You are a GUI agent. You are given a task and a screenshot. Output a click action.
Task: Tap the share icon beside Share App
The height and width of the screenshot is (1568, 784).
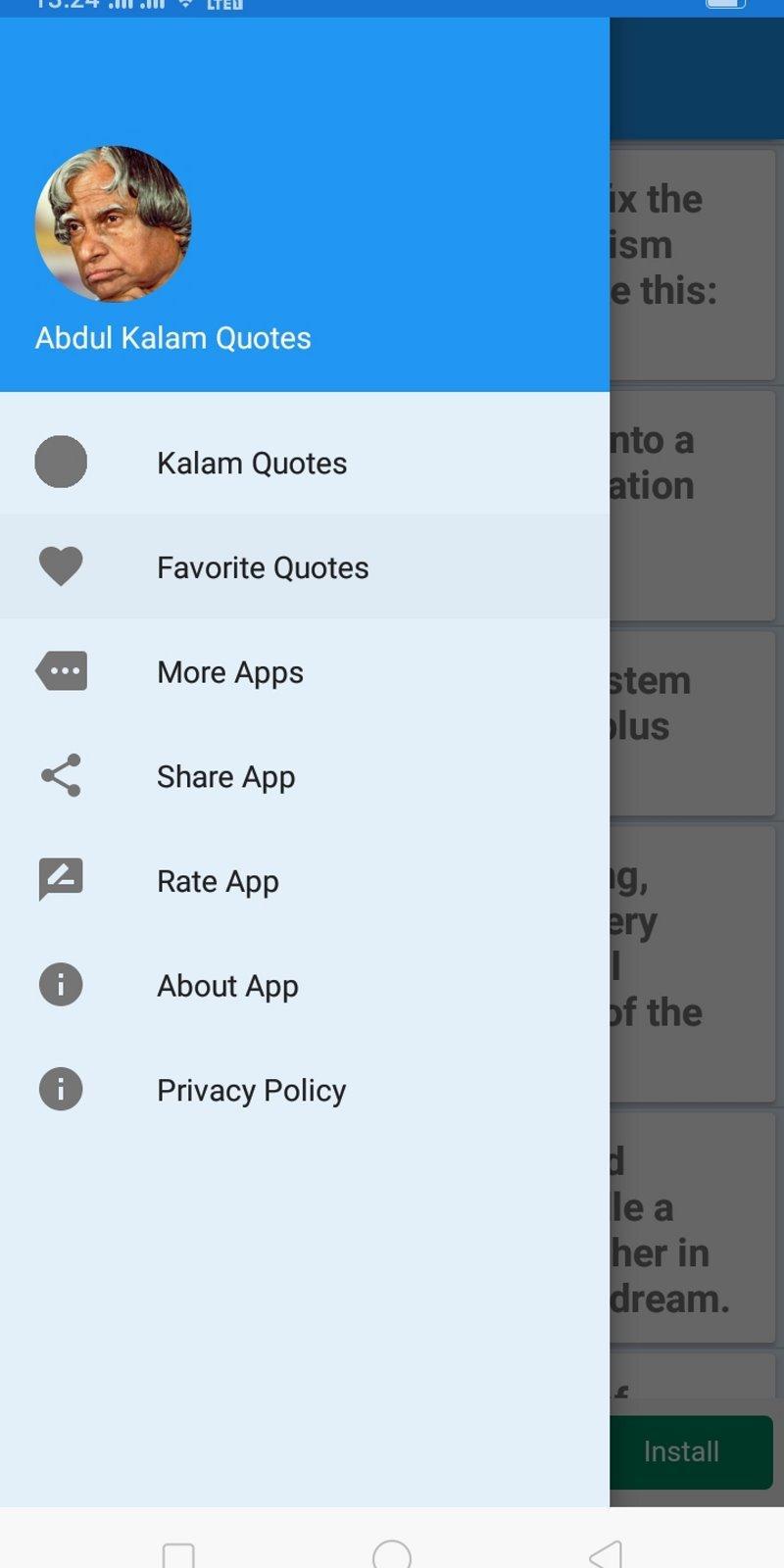pos(61,775)
